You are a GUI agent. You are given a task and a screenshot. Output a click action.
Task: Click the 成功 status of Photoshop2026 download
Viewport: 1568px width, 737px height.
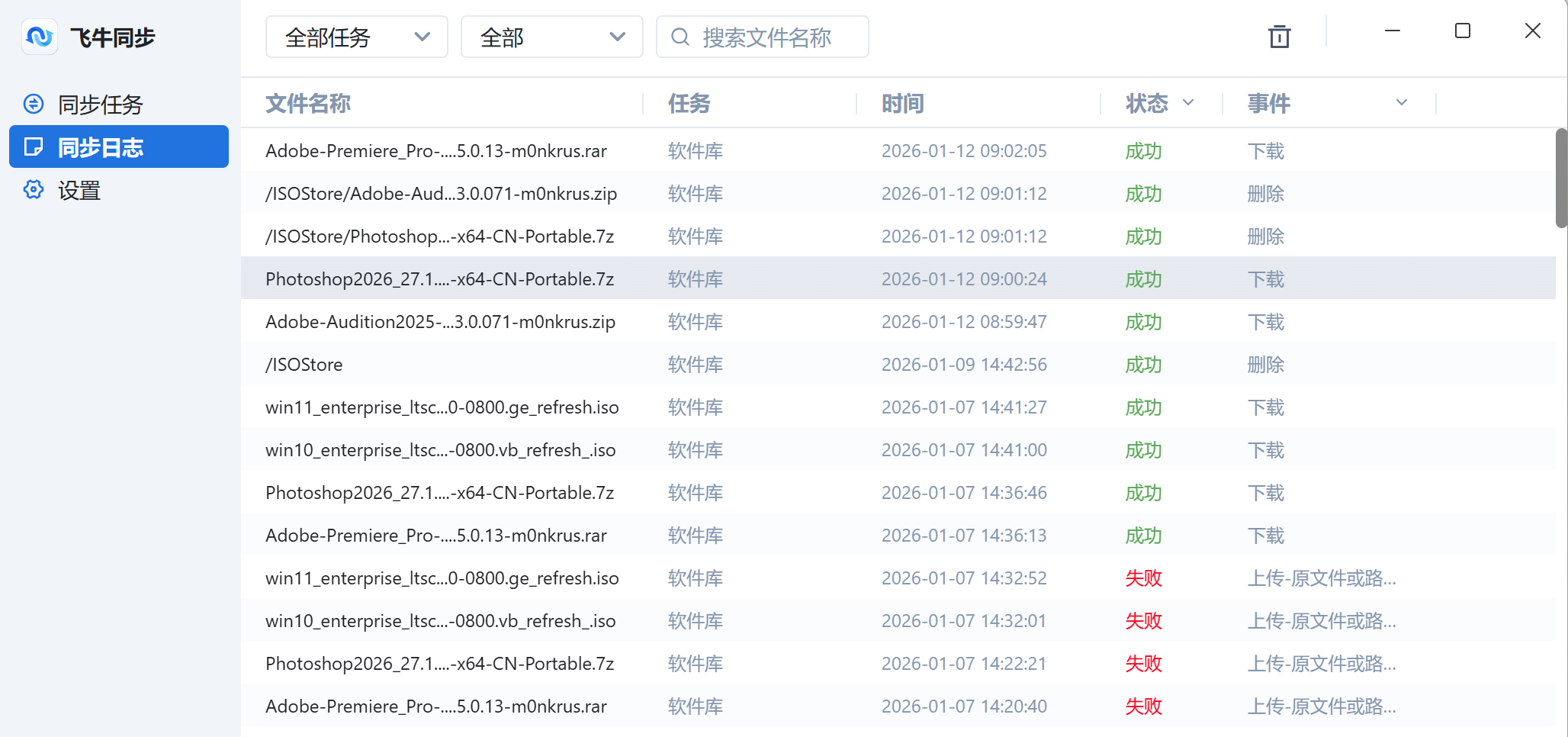(x=1142, y=278)
